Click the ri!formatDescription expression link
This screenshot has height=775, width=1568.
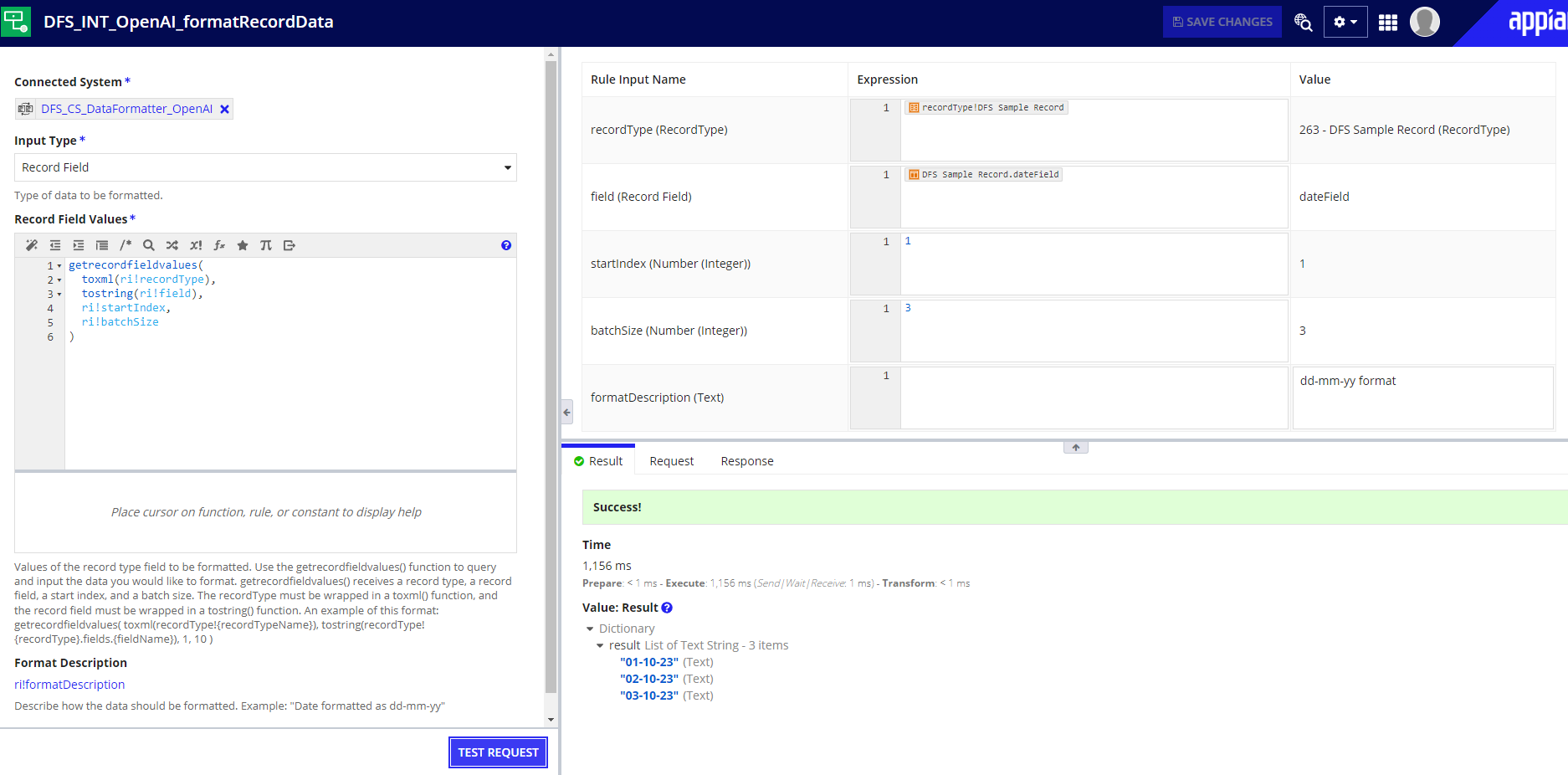[x=69, y=685]
